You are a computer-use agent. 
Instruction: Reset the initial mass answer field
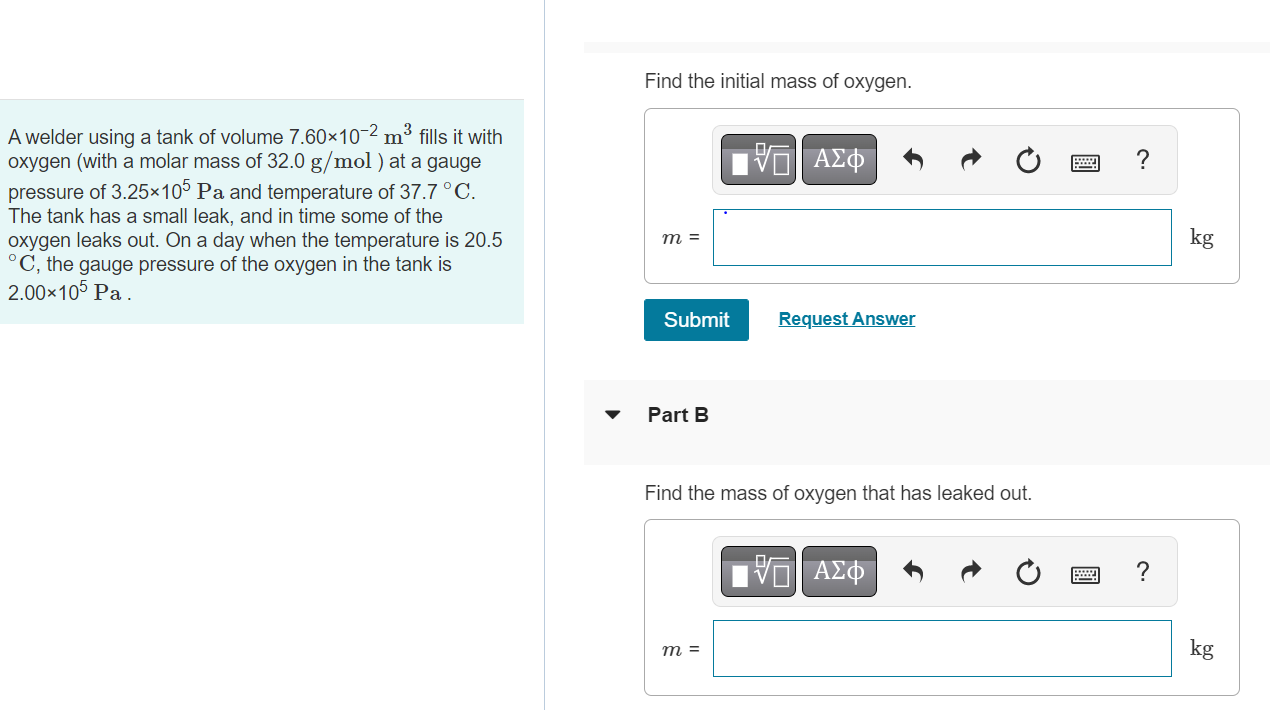(x=1028, y=160)
